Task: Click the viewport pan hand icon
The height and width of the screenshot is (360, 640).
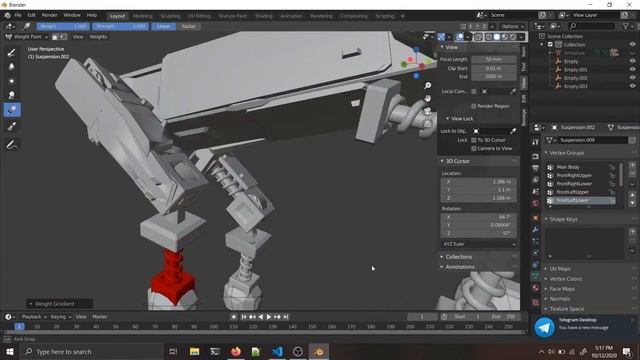Action: tap(427, 98)
